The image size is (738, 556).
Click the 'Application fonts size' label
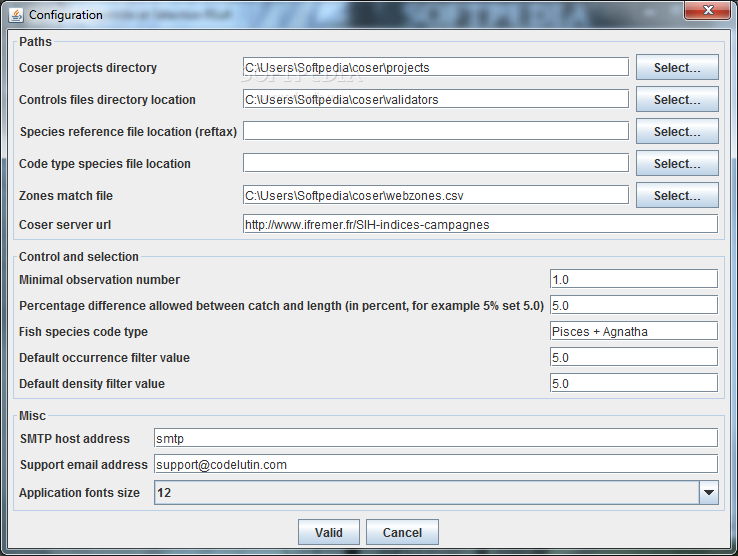[79, 493]
